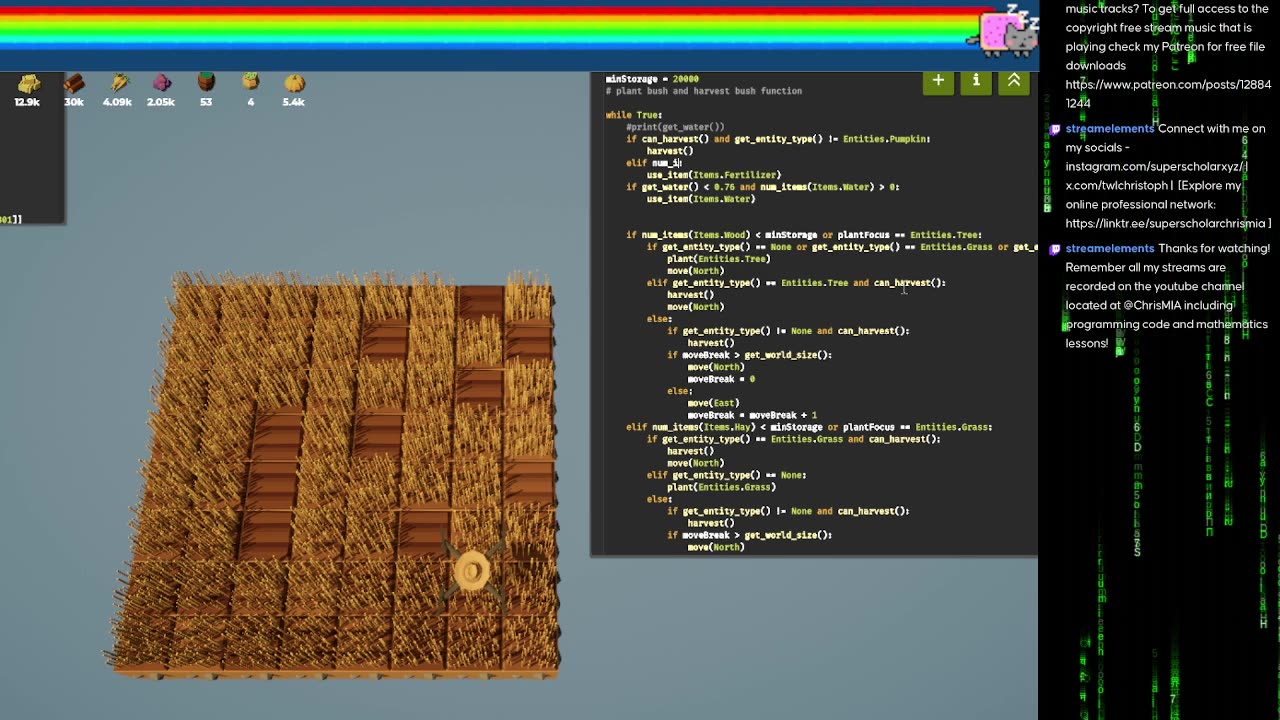Image resolution: width=1280 pixels, height=720 pixels.
Task: Click the water barrel resource icon
Action: 206,84
